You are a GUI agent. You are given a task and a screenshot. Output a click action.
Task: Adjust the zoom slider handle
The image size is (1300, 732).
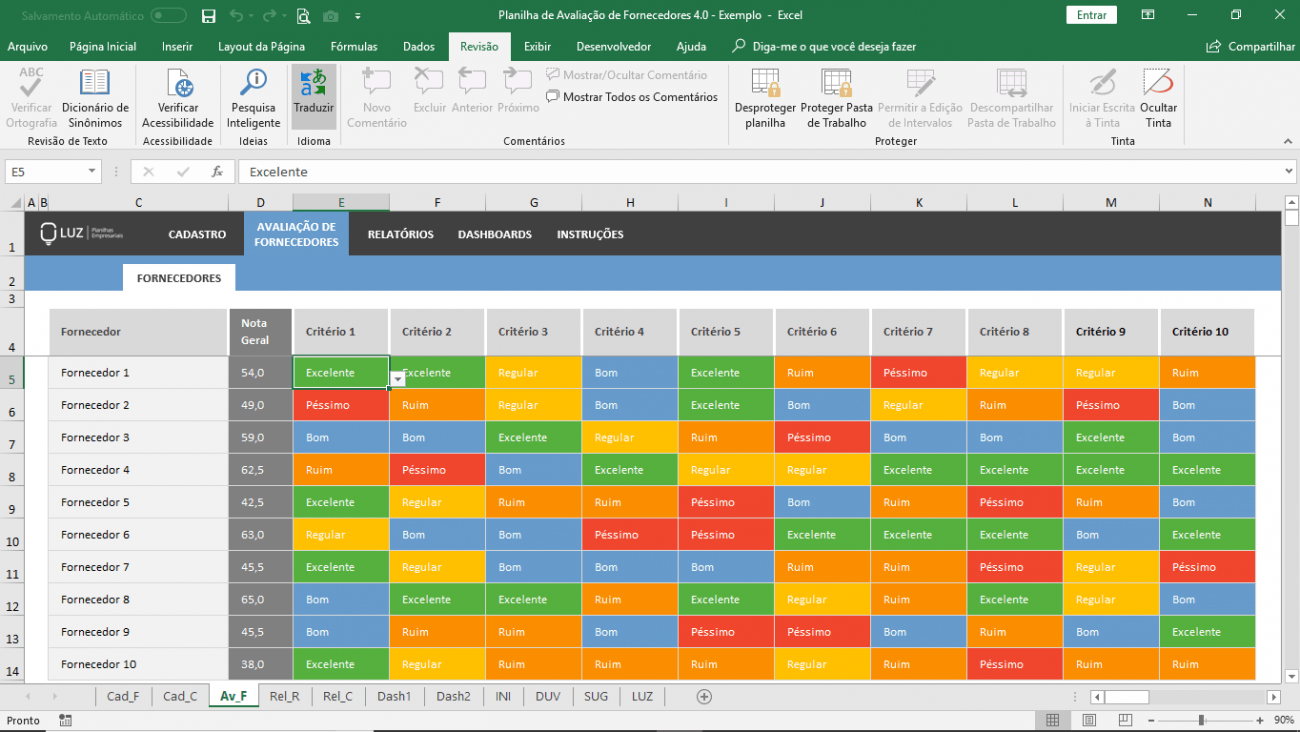pyautogui.click(x=1201, y=720)
